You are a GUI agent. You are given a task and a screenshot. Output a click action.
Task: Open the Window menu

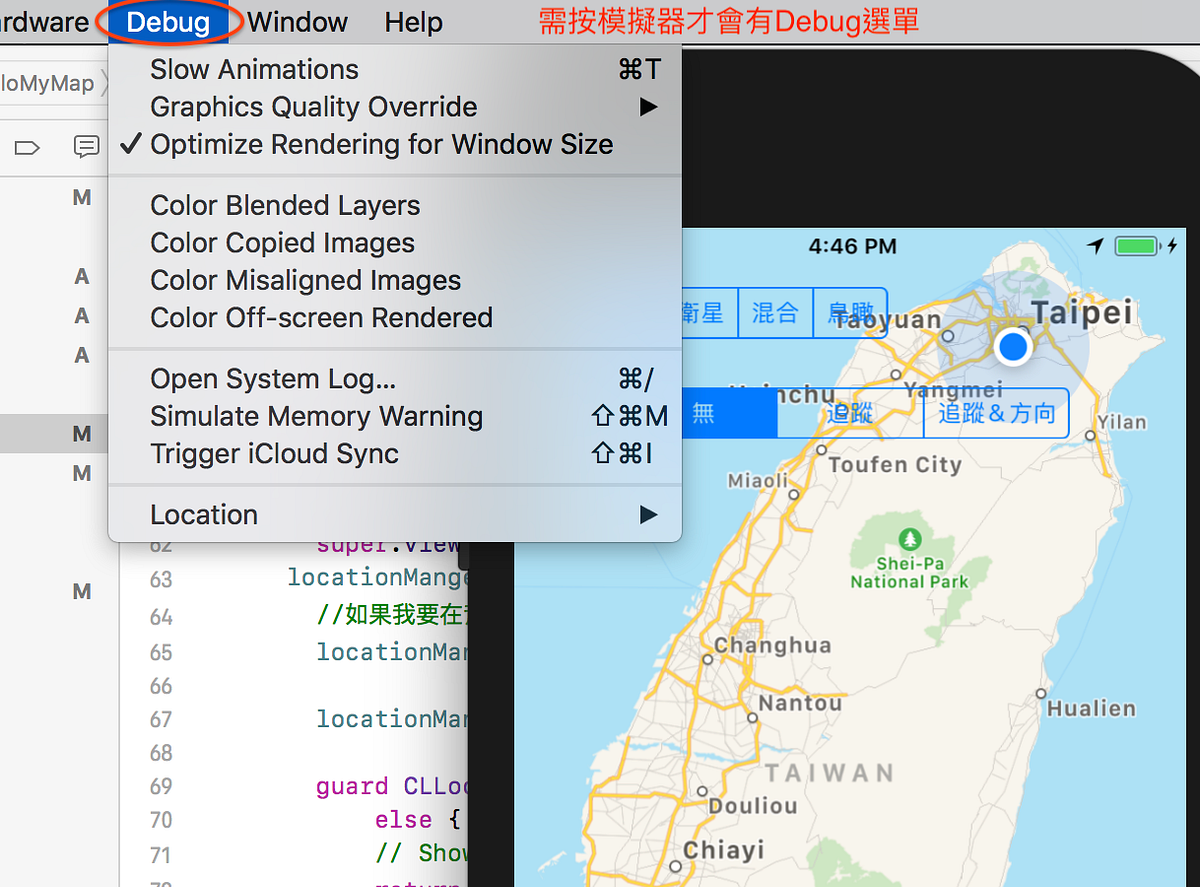pyautogui.click(x=296, y=22)
